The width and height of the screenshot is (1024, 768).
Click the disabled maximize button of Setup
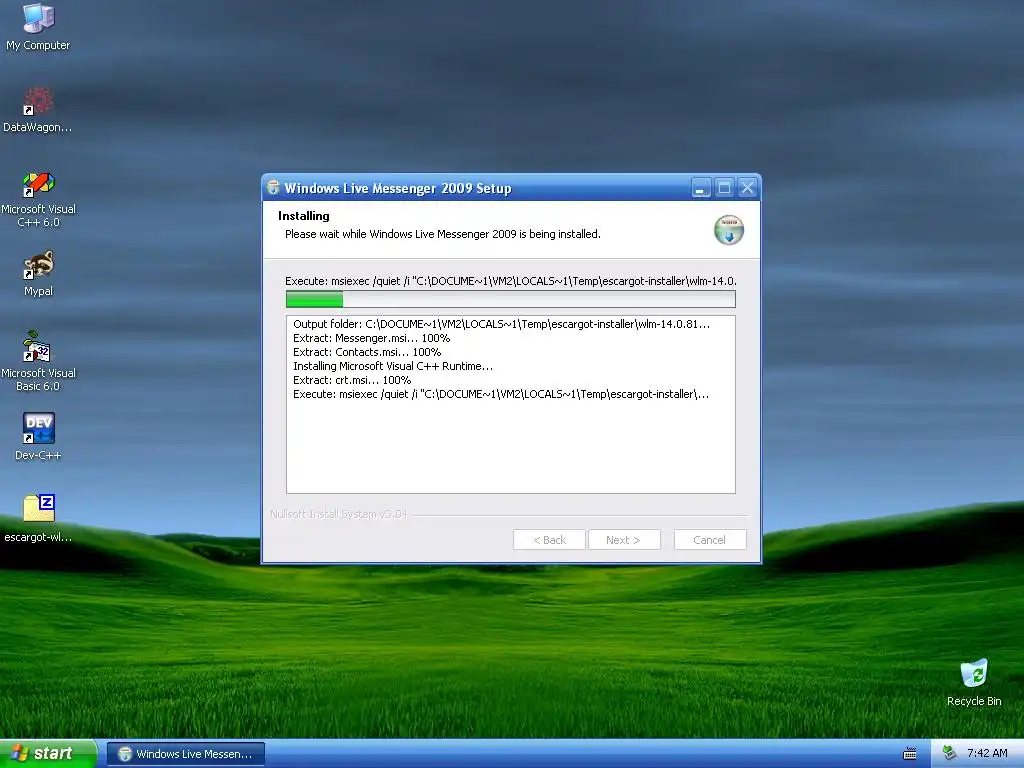pyautogui.click(x=724, y=189)
